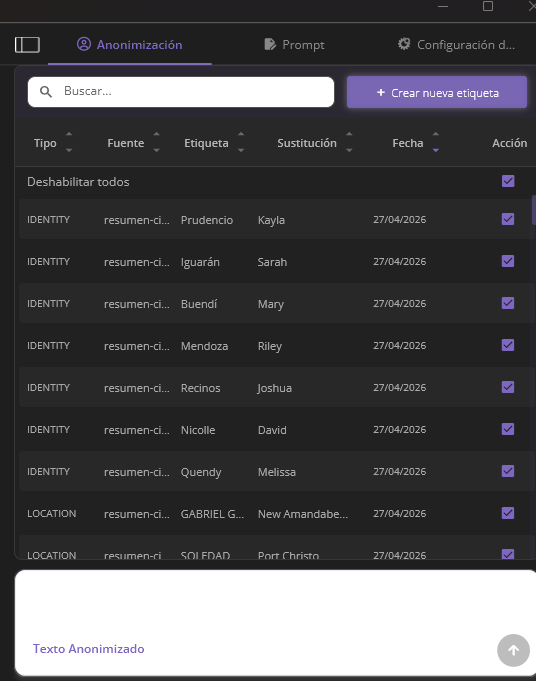Toggle the sidebar panel icon
The height and width of the screenshot is (681, 536).
[x=27, y=45]
